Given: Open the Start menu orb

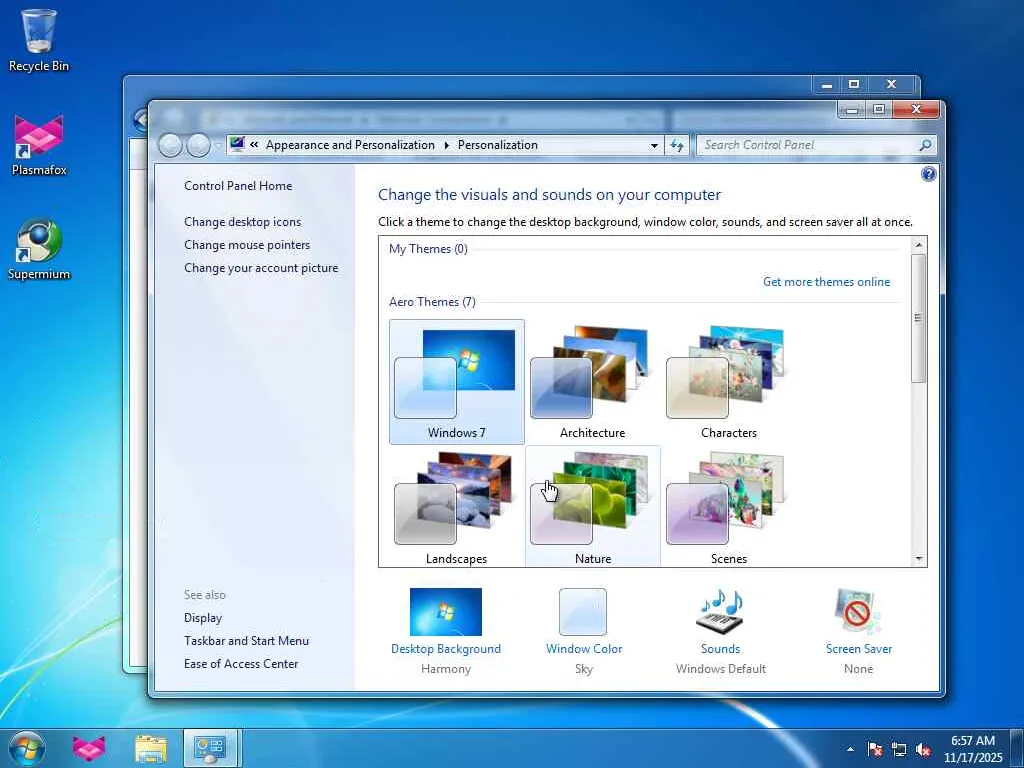Looking at the screenshot, I should tap(27, 748).
